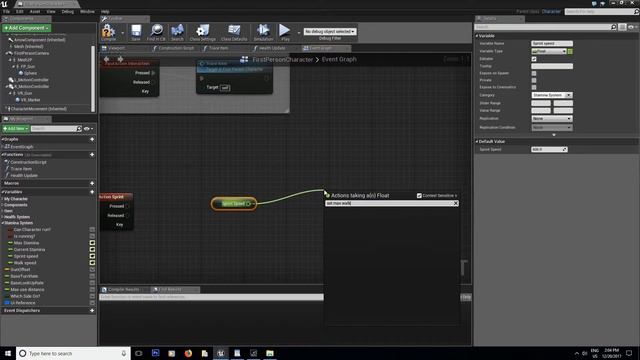Open the Window menu
Screen dimensions: 640x360
(87, 11)
